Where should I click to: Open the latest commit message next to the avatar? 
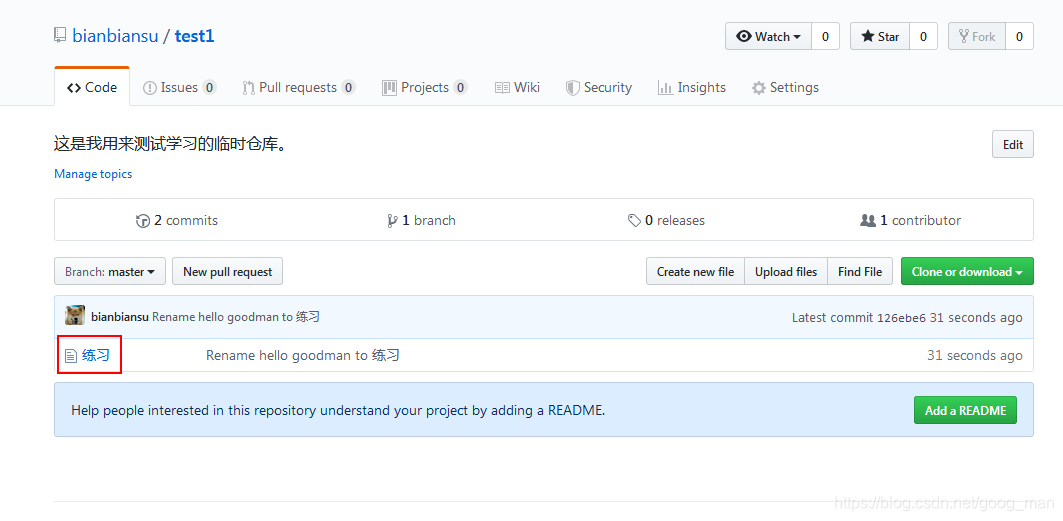click(x=235, y=317)
